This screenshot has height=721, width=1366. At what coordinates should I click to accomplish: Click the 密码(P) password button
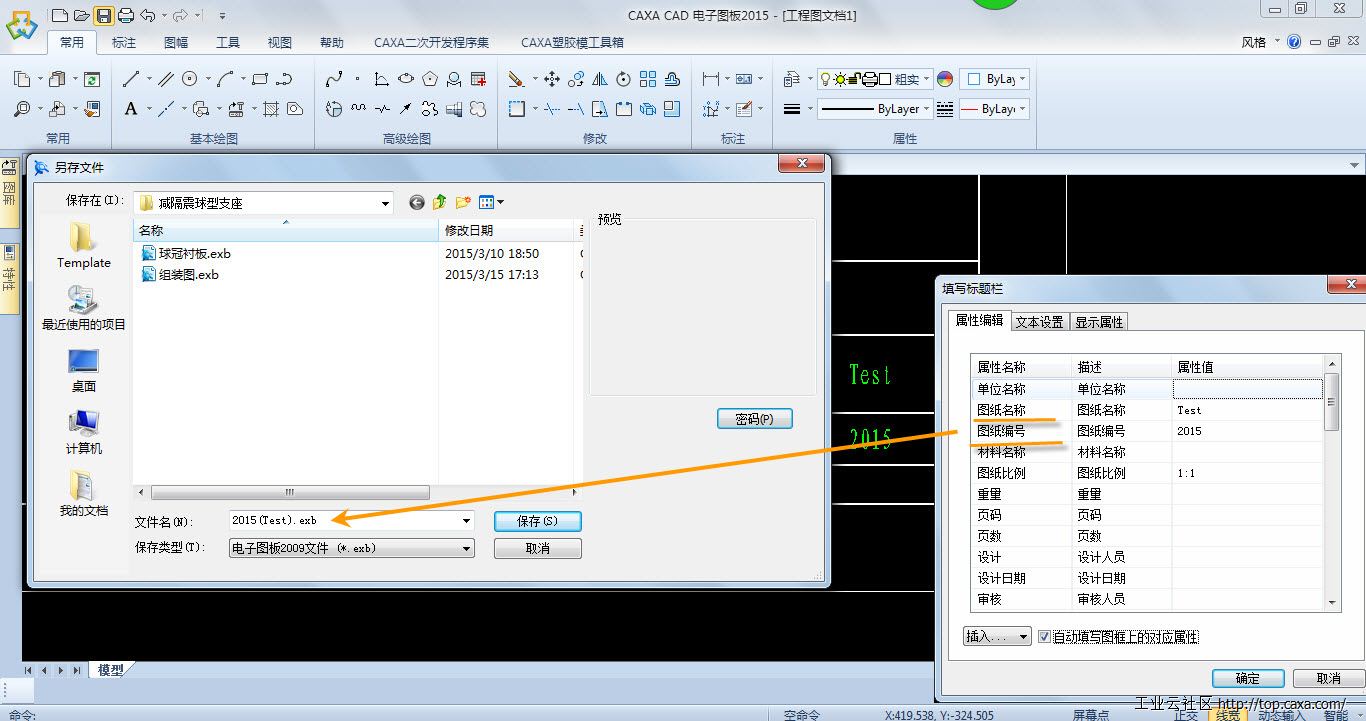[x=754, y=419]
